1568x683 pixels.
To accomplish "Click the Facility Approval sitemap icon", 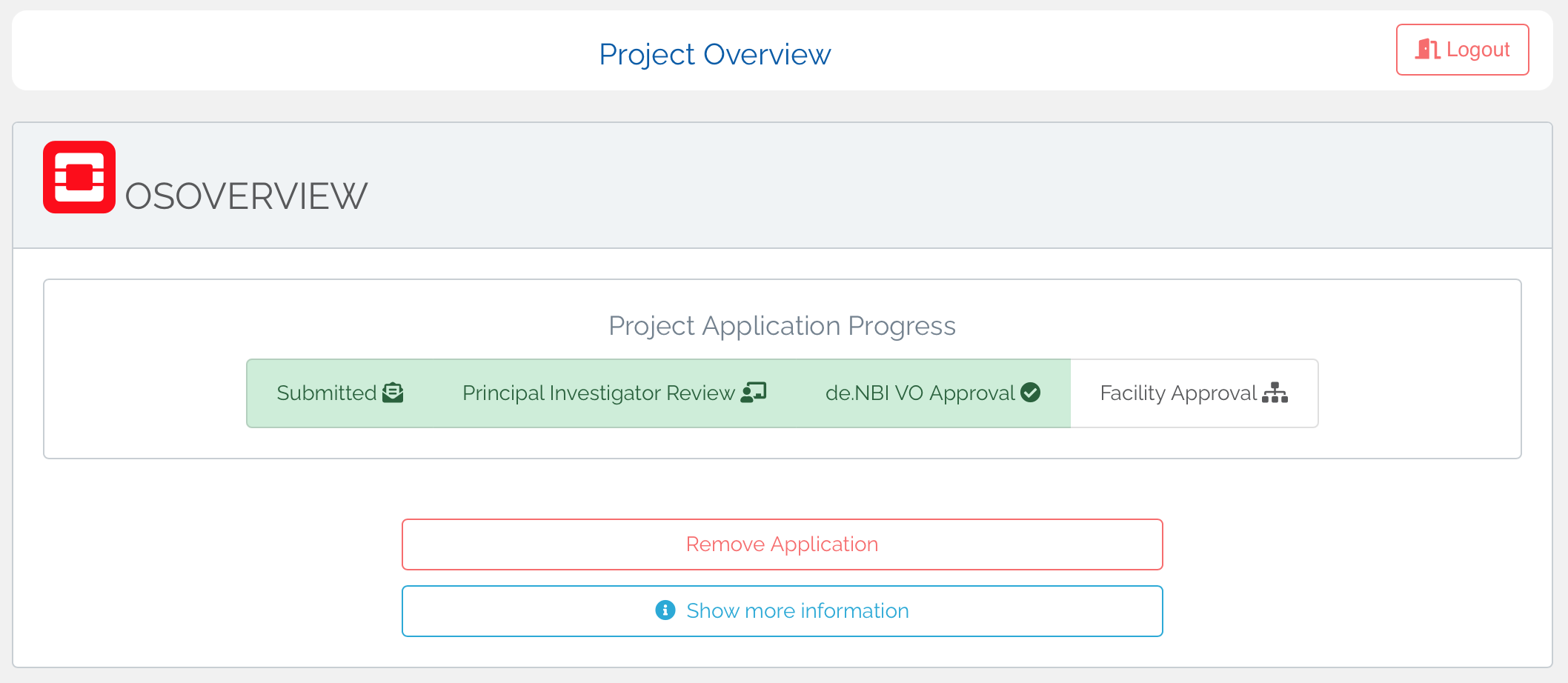I will (x=1275, y=393).
